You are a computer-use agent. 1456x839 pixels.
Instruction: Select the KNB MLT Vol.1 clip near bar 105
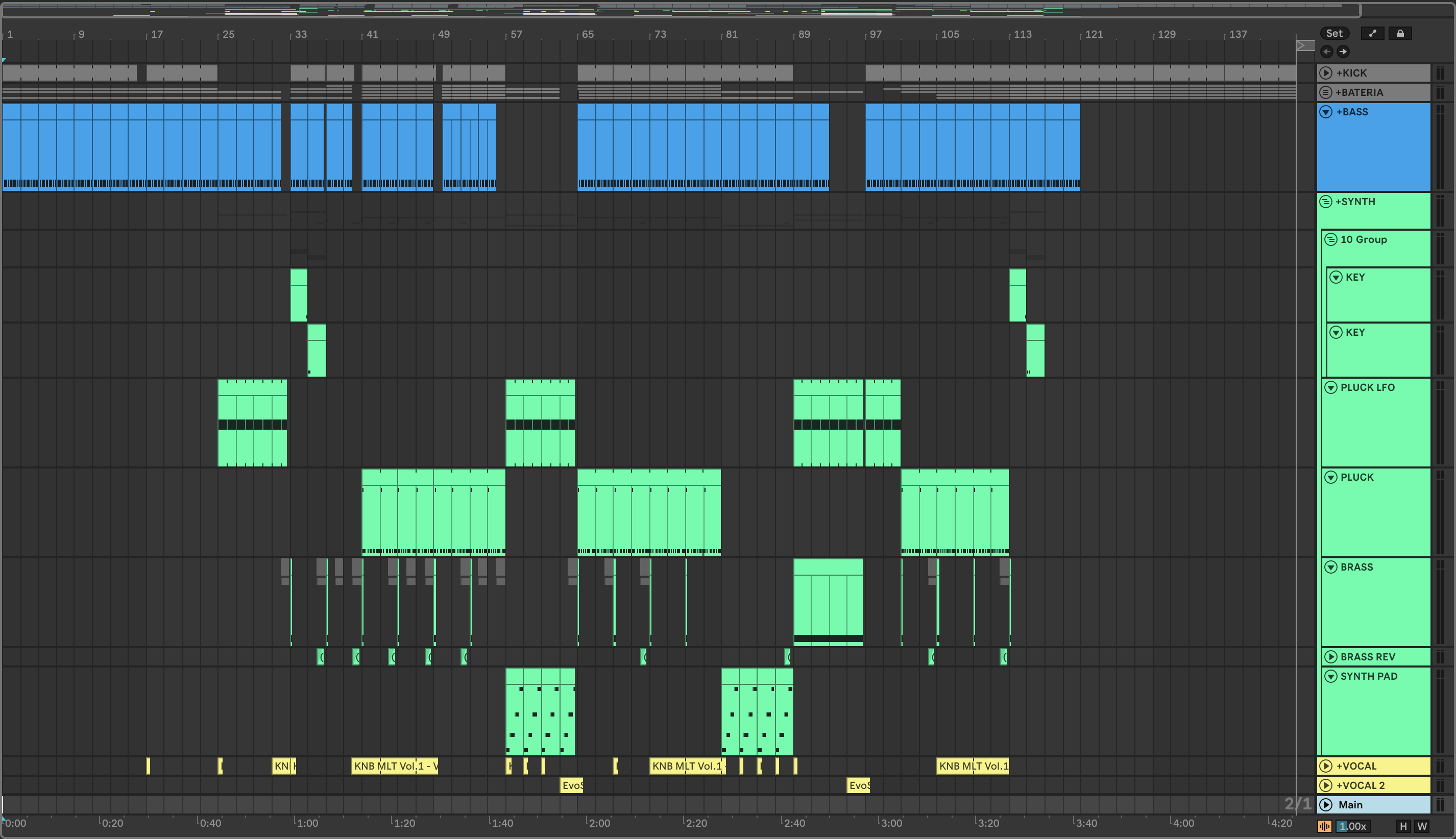[973, 766]
